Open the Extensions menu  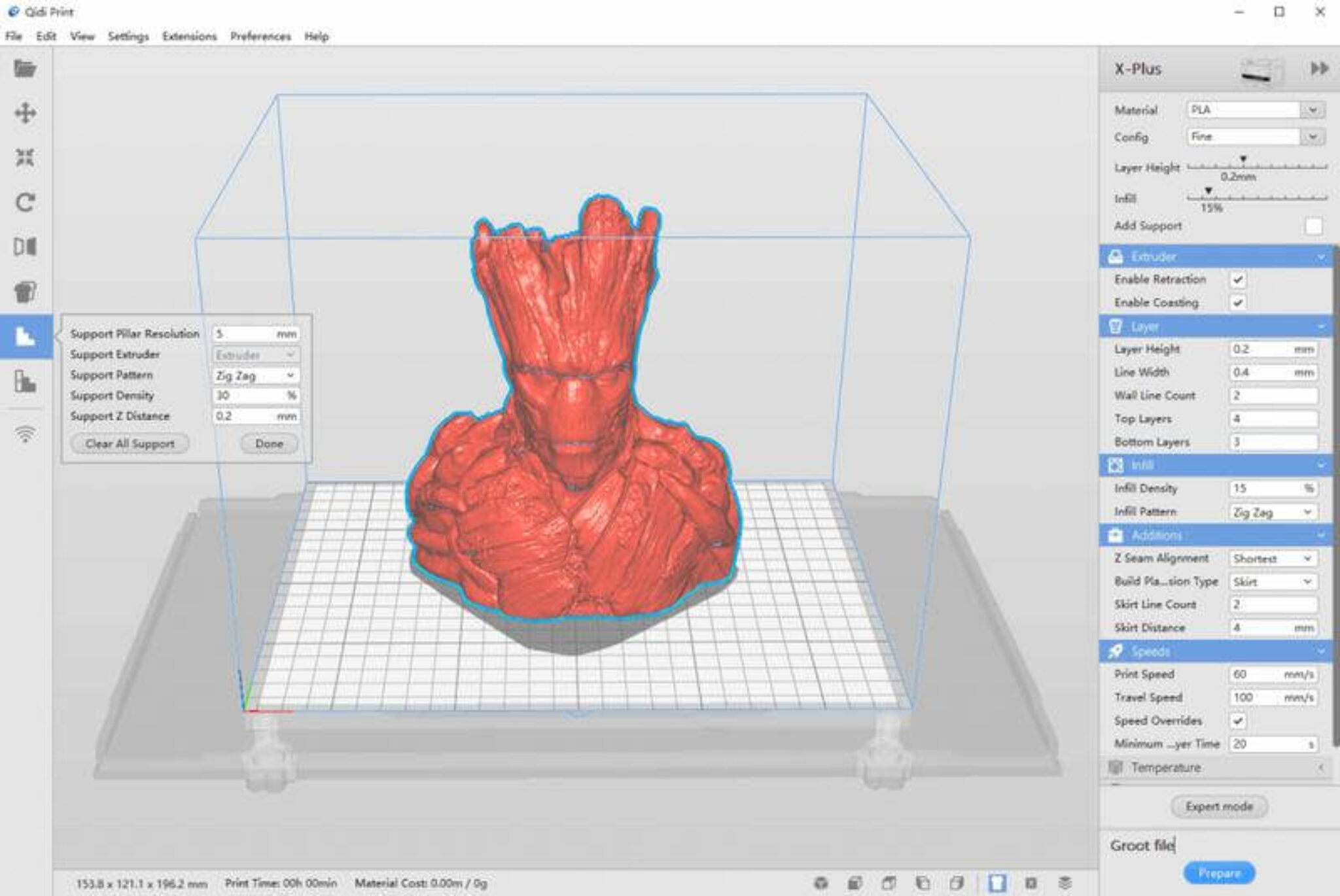pos(188,37)
